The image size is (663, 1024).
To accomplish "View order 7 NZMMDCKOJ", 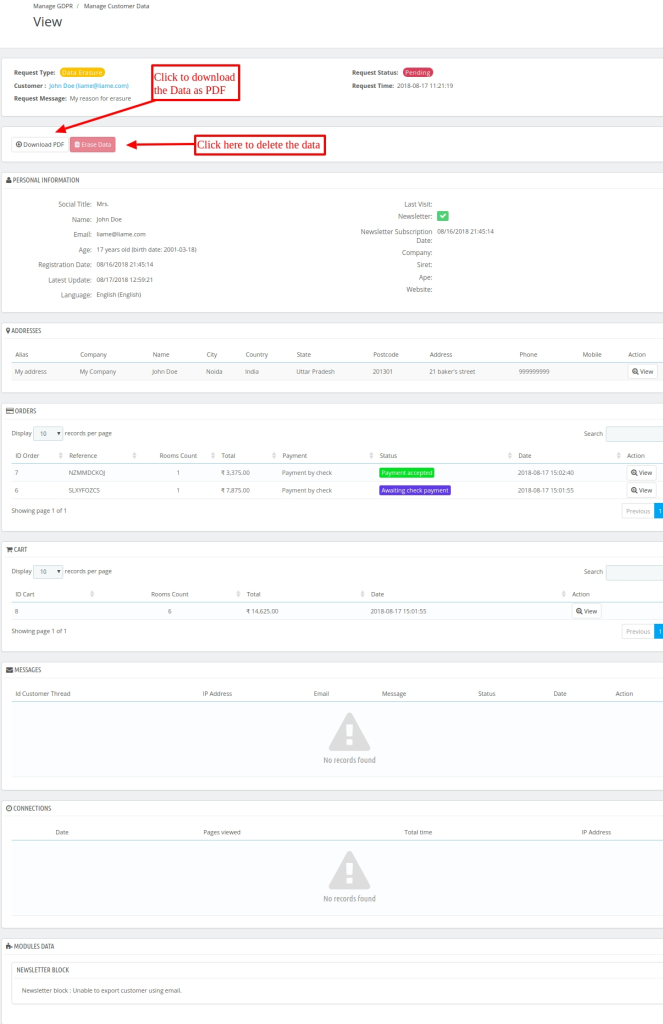I will [642, 472].
